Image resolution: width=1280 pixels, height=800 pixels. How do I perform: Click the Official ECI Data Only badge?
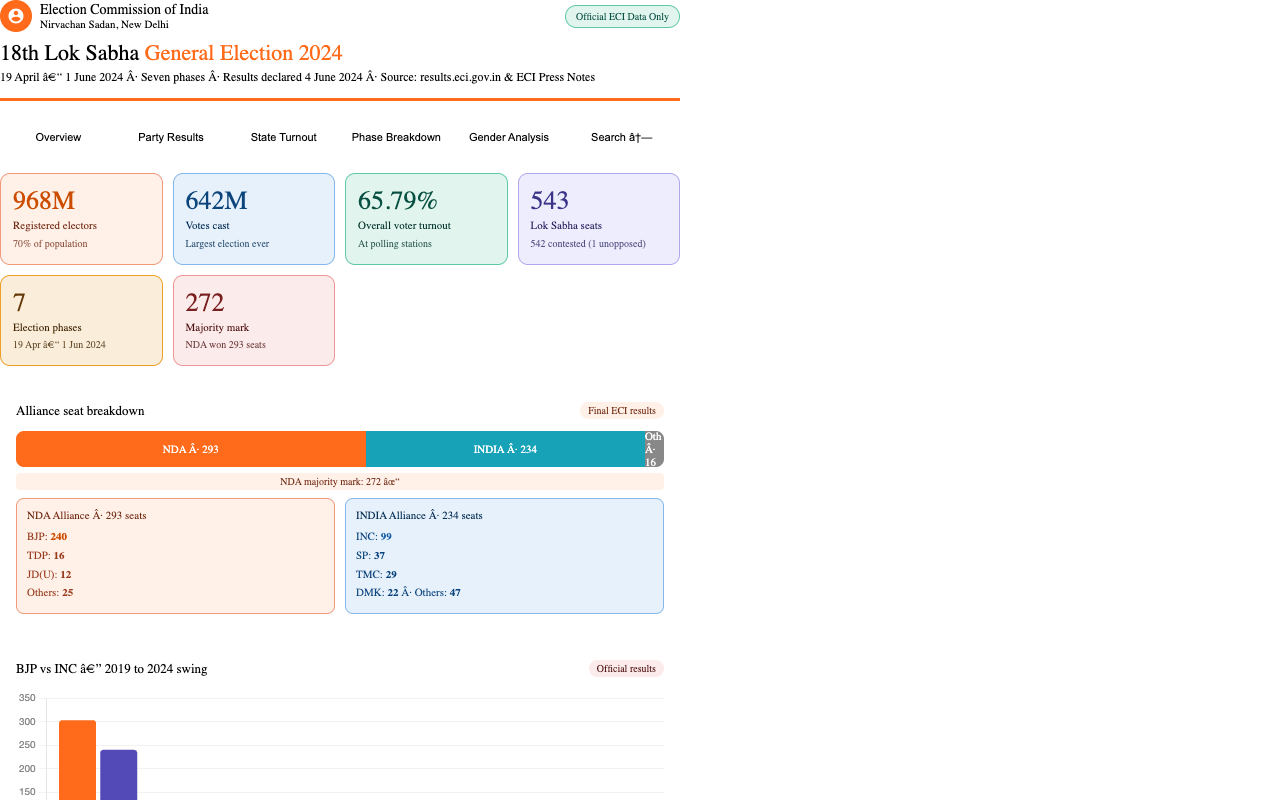point(622,17)
